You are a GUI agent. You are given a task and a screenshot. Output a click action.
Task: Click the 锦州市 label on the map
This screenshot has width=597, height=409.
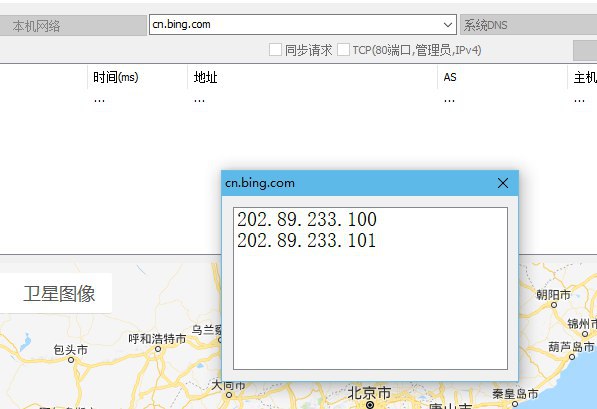click(582, 324)
